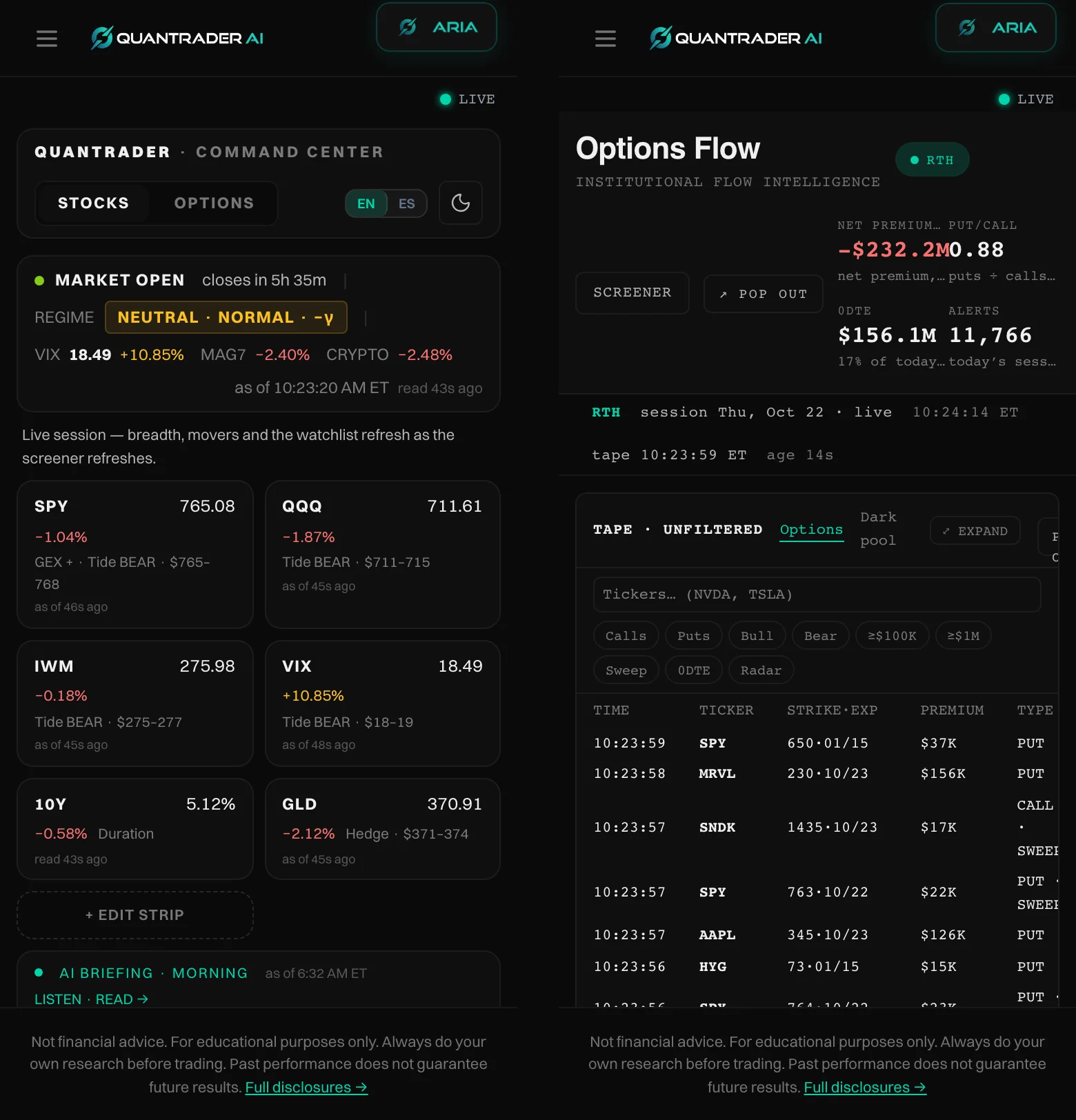1076x1120 pixels.
Task: Toggle the Sweep filter chip
Action: tap(626, 670)
